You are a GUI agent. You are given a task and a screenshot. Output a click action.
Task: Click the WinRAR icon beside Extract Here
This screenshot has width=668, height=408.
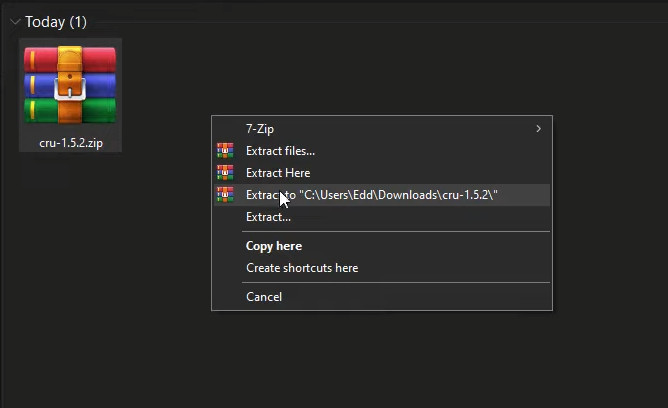pyautogui.click(x=225, y=173)
